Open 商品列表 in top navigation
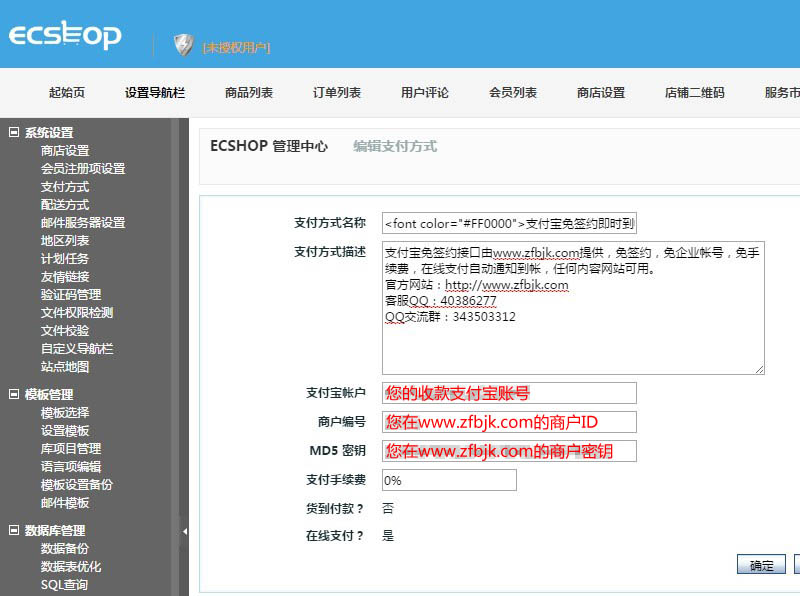 [248, 92]
